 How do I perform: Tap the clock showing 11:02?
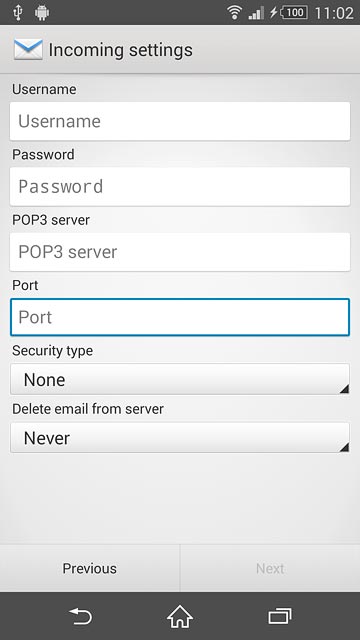point(334,13)
